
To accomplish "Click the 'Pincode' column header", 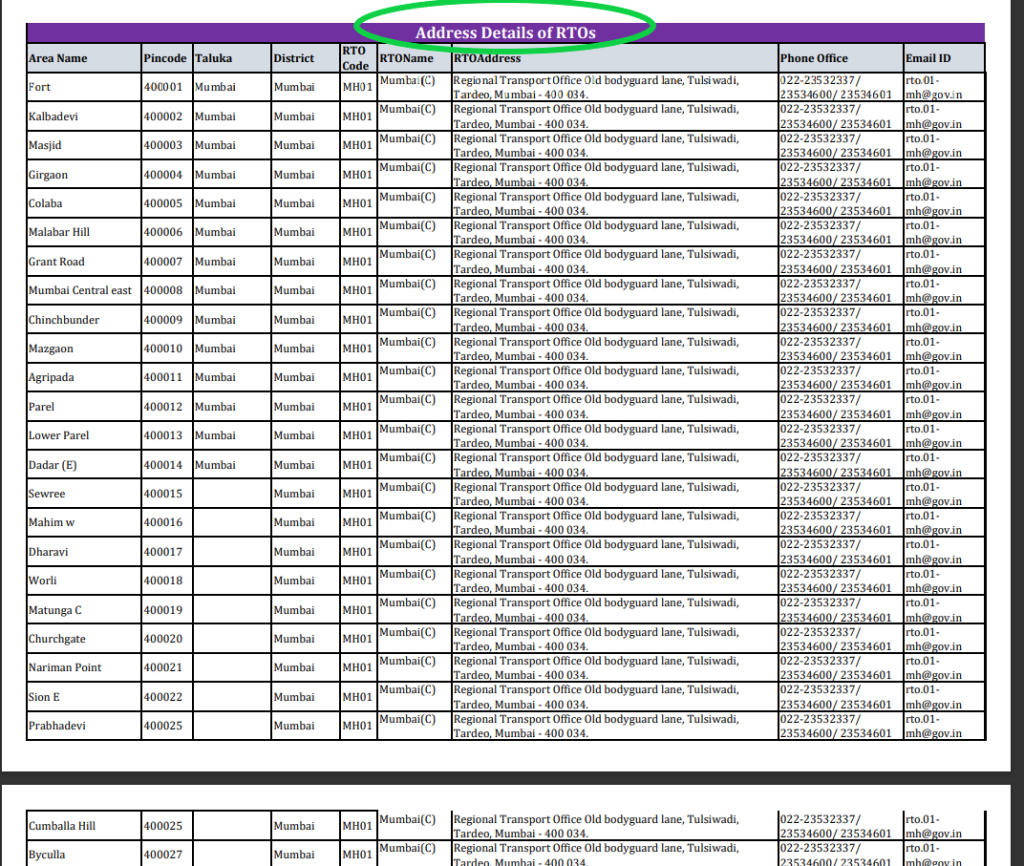I will [165, 58].
